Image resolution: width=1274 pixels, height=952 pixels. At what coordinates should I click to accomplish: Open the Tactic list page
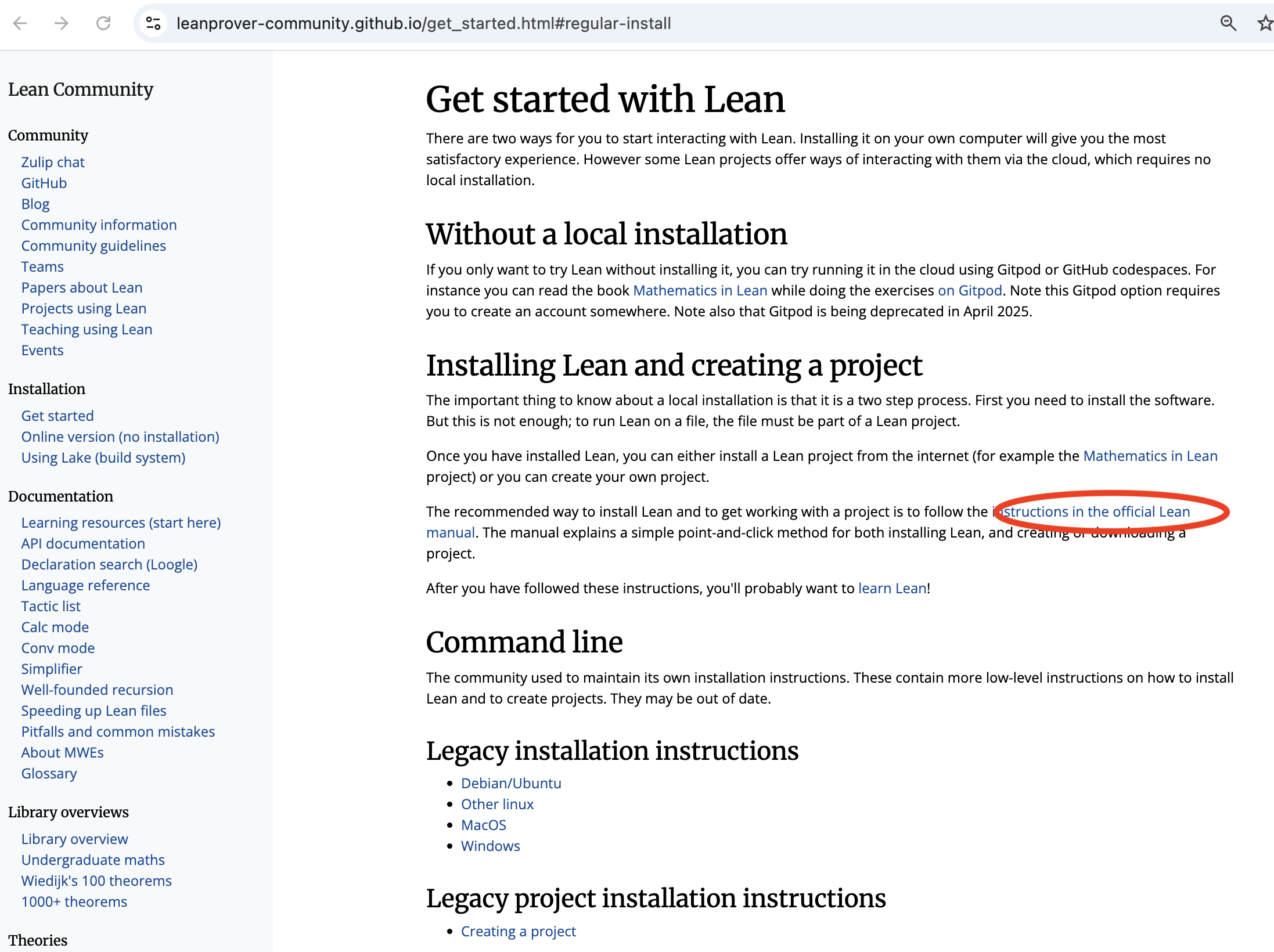51,606
